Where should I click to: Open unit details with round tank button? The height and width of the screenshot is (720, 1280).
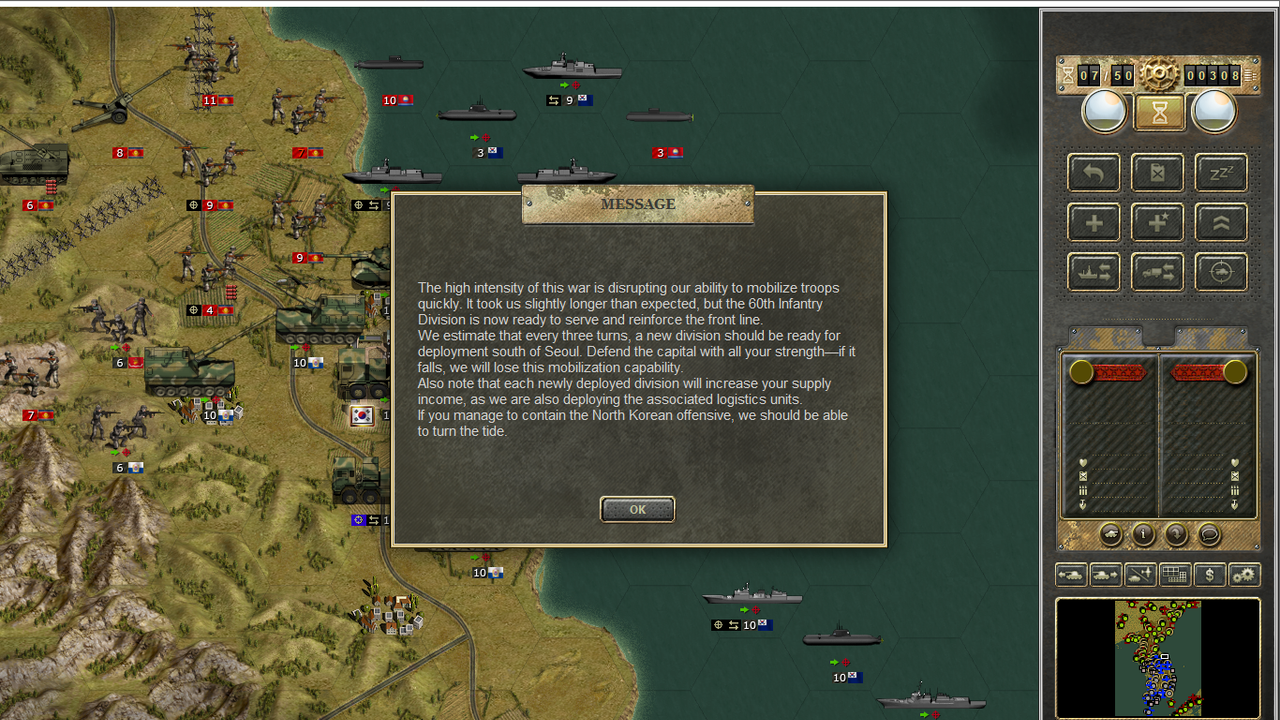pos(1111,535)
